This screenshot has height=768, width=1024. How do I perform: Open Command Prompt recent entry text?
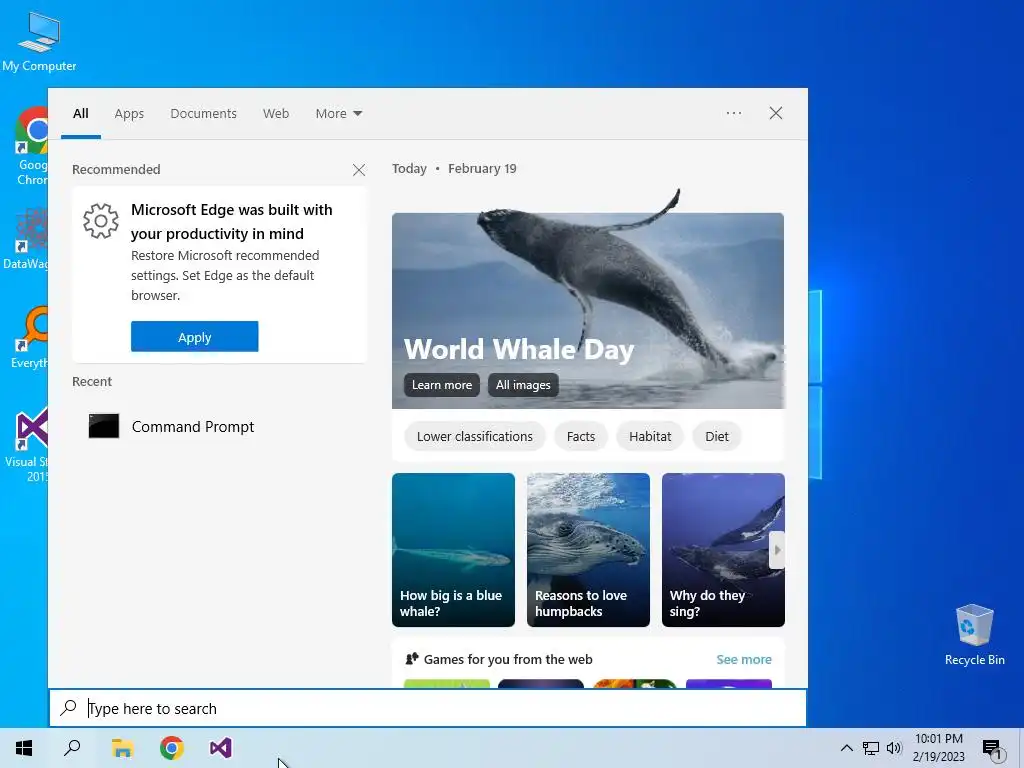[x=193, y=426]
